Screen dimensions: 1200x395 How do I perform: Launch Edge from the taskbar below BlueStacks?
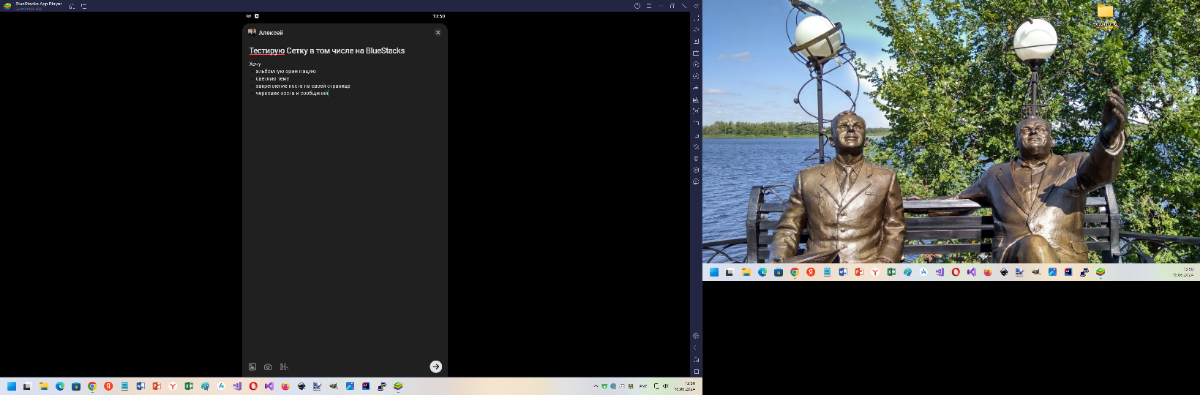60,386
